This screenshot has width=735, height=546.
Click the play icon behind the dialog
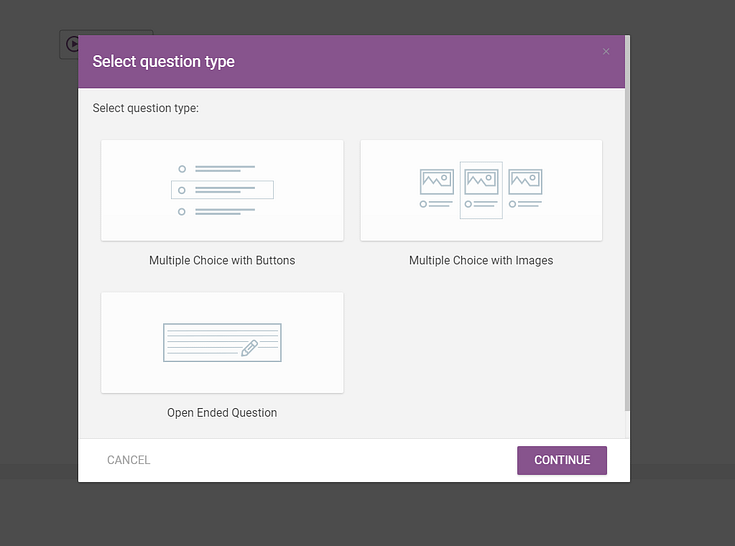tap(71, 44)
